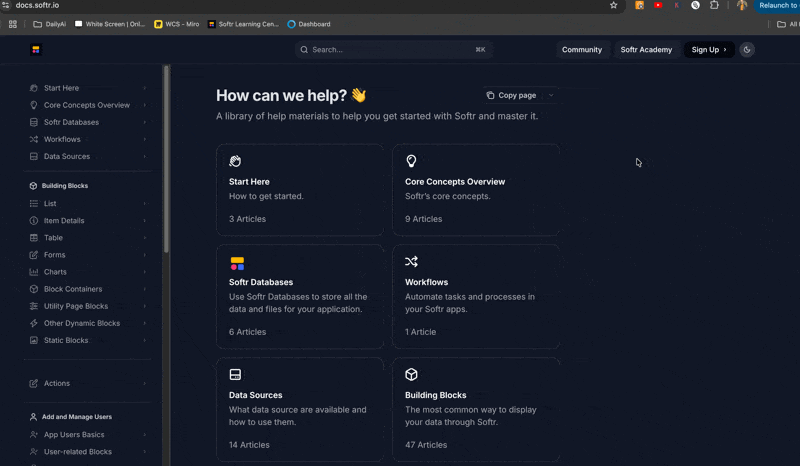The width and height of the screenshot is (800, 466).
Task: Click the Data Sources card icon
Action: pyautogui.click(x=235, y=375)
